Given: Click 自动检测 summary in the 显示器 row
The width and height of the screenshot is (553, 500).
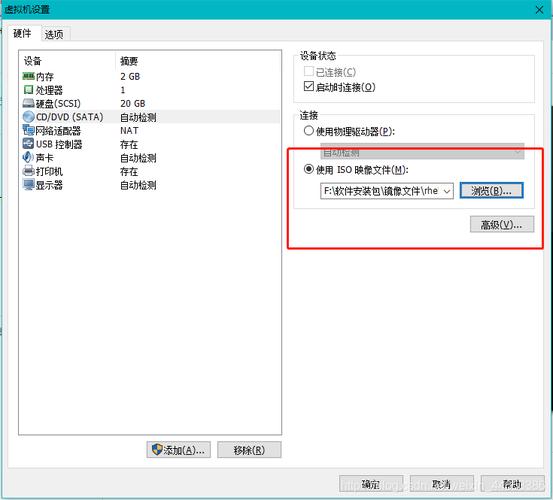Looking at the screenshot, I should [138, 185].
